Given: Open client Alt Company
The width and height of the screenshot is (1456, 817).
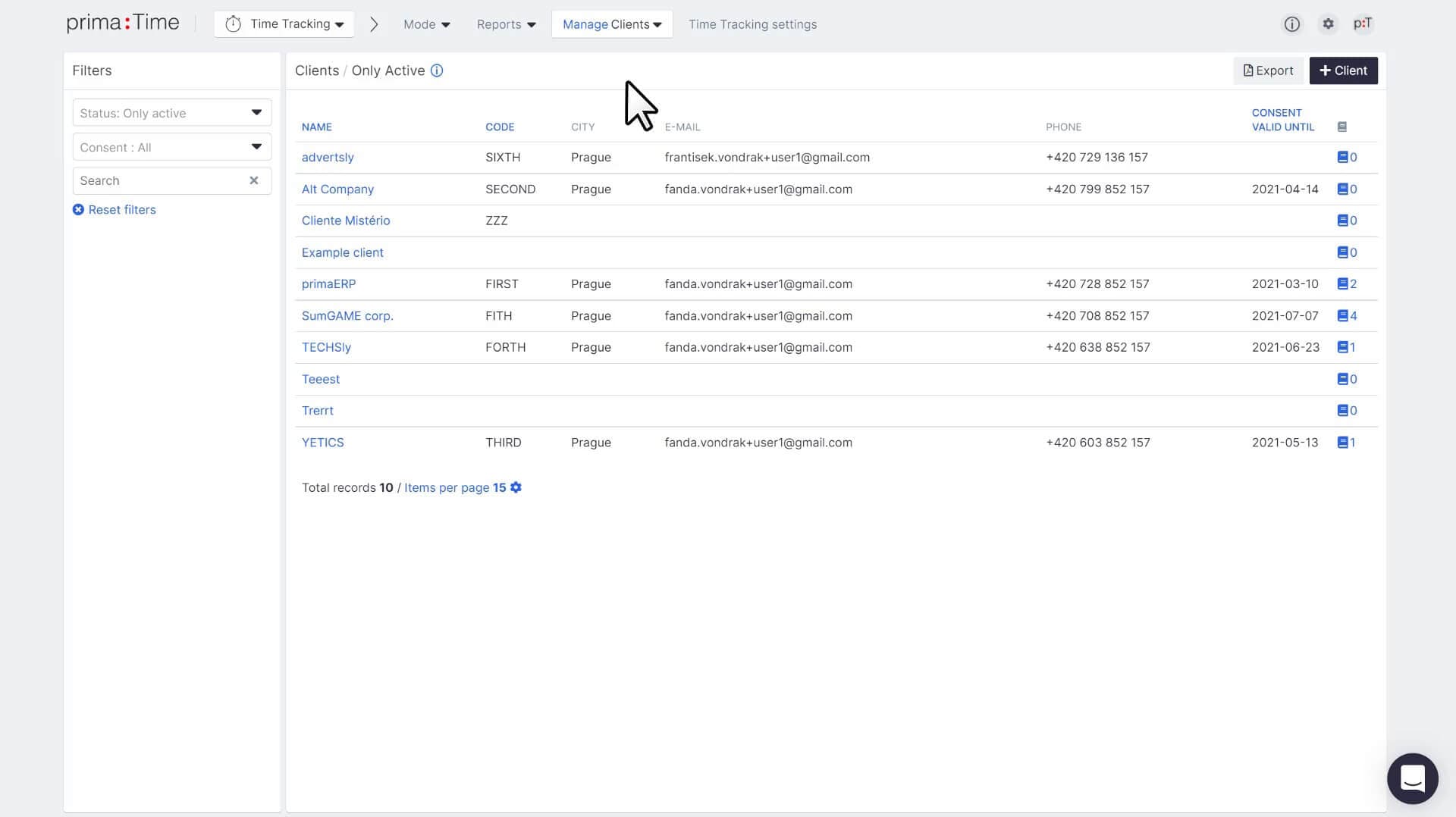Looking at the screenshot, I should click(337, 189).
